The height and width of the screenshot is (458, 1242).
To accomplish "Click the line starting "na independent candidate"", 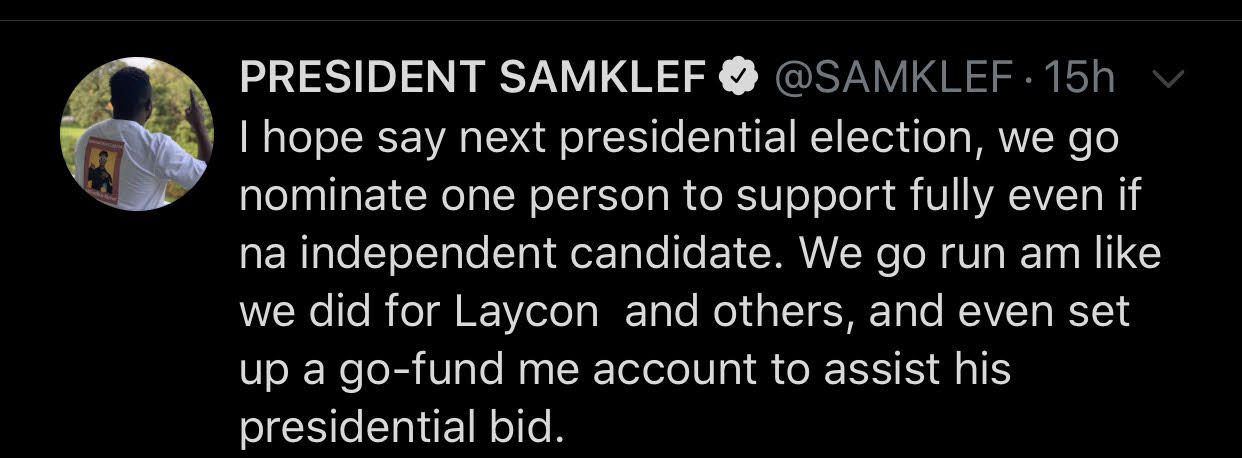I will [700, 254].
